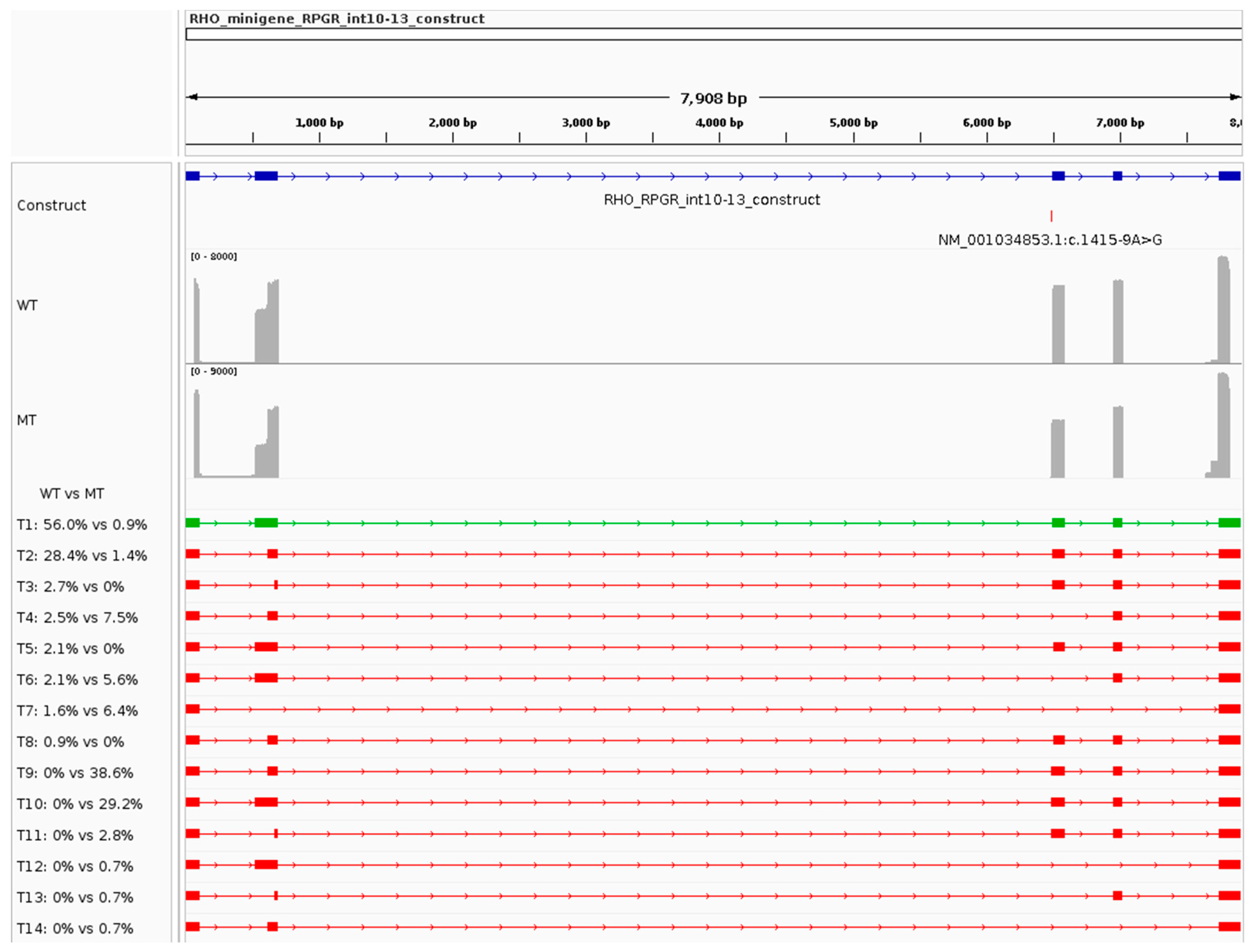The height and width of the screenshot is (952, 1252).
Task: Click the 7,908 bp ruler span label
Action: [713, 99]
